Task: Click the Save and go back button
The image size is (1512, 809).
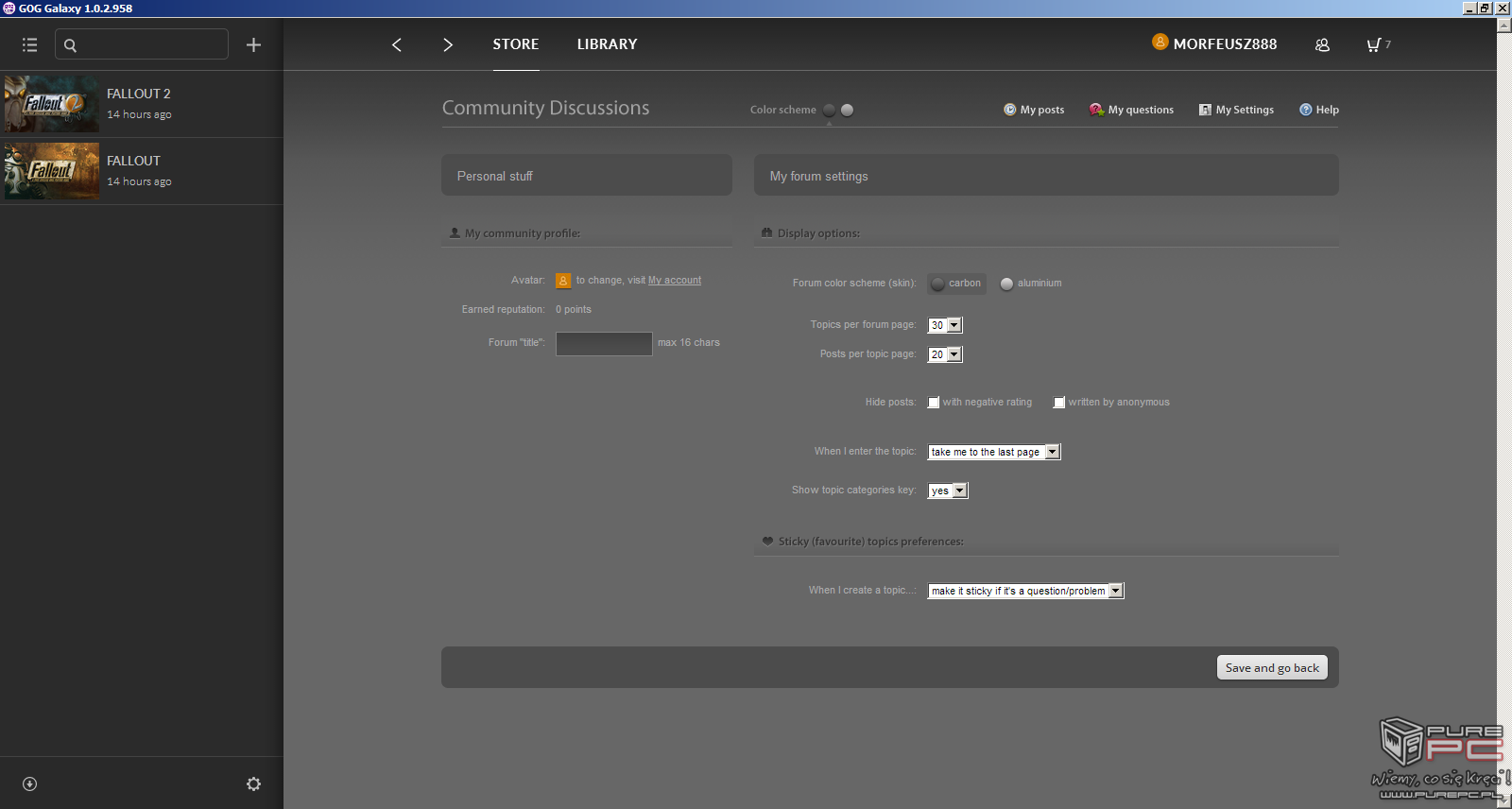Action: (x=1272, y=667)
